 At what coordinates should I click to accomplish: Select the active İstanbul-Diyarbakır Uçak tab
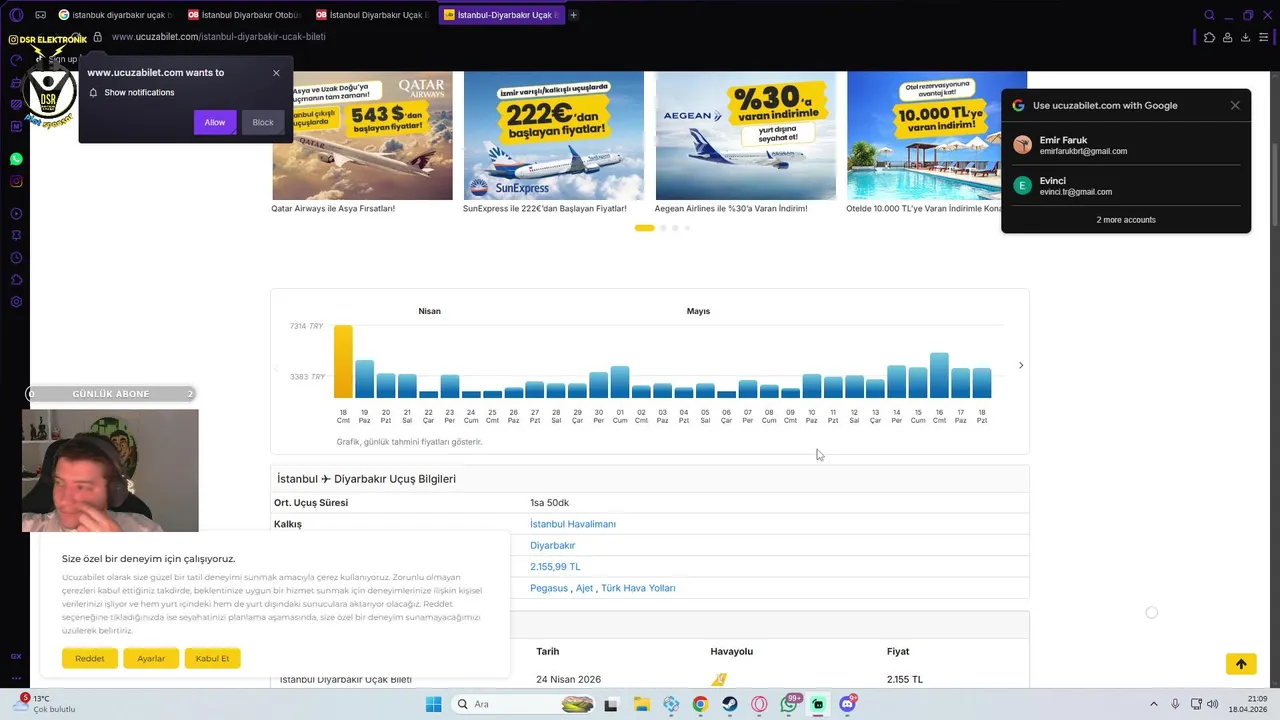click(501, 15)
